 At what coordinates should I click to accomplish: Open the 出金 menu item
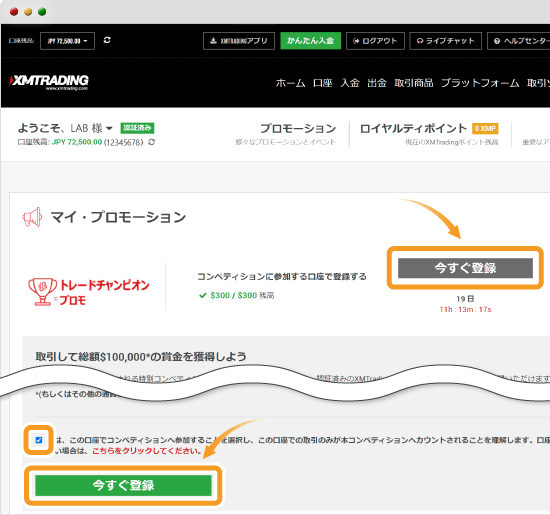pos(377,83)
